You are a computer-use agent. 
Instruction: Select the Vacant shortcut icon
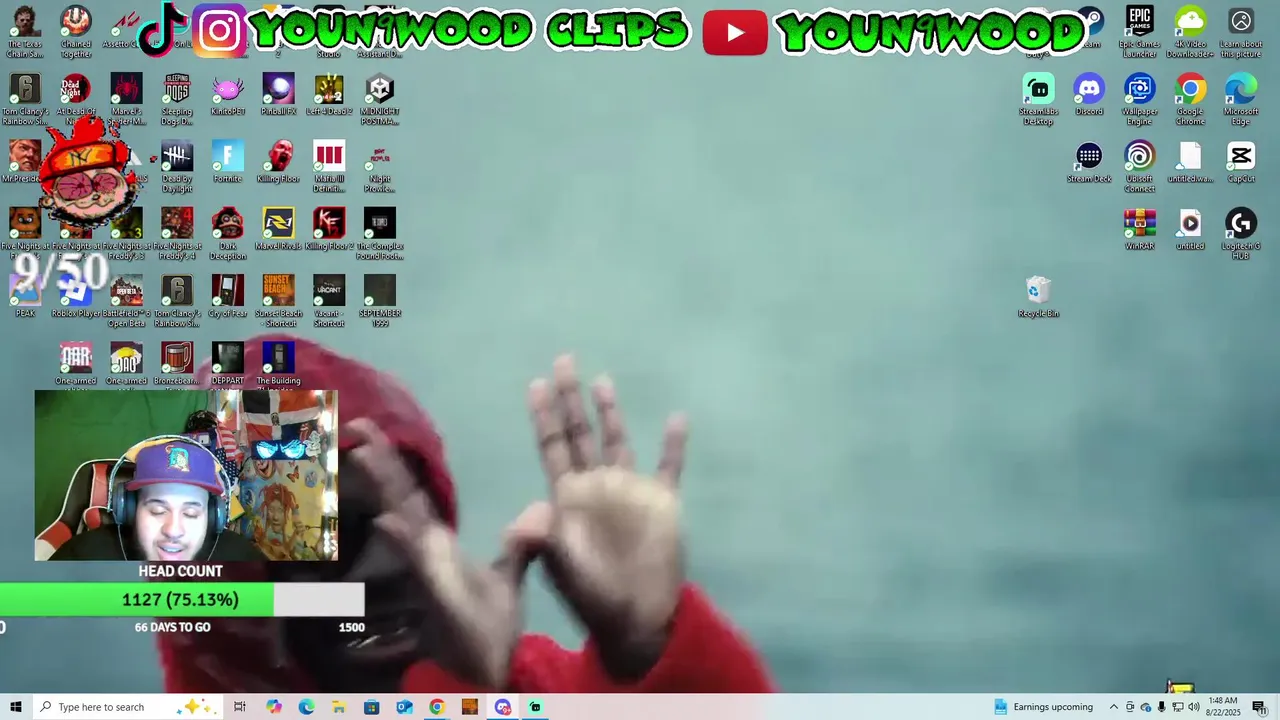[x=329, y=300]
